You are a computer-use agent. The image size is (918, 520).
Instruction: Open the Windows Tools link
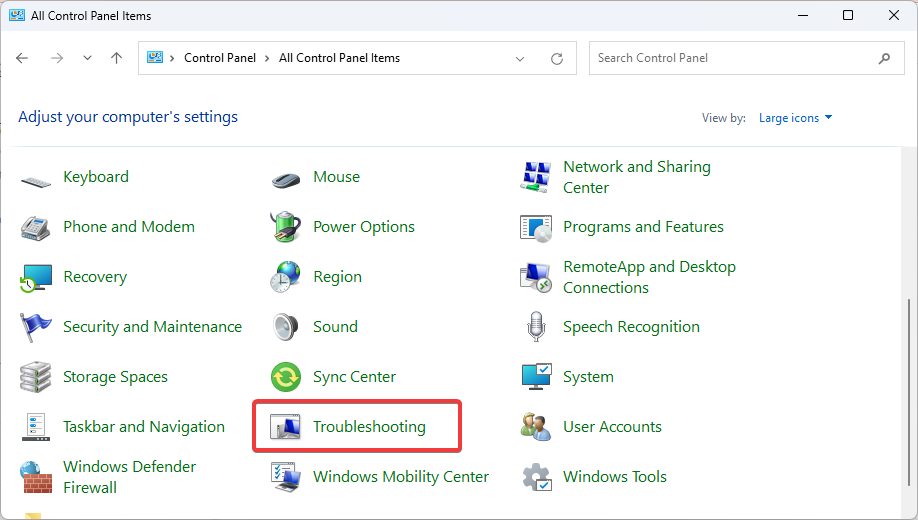coord(615,477)
